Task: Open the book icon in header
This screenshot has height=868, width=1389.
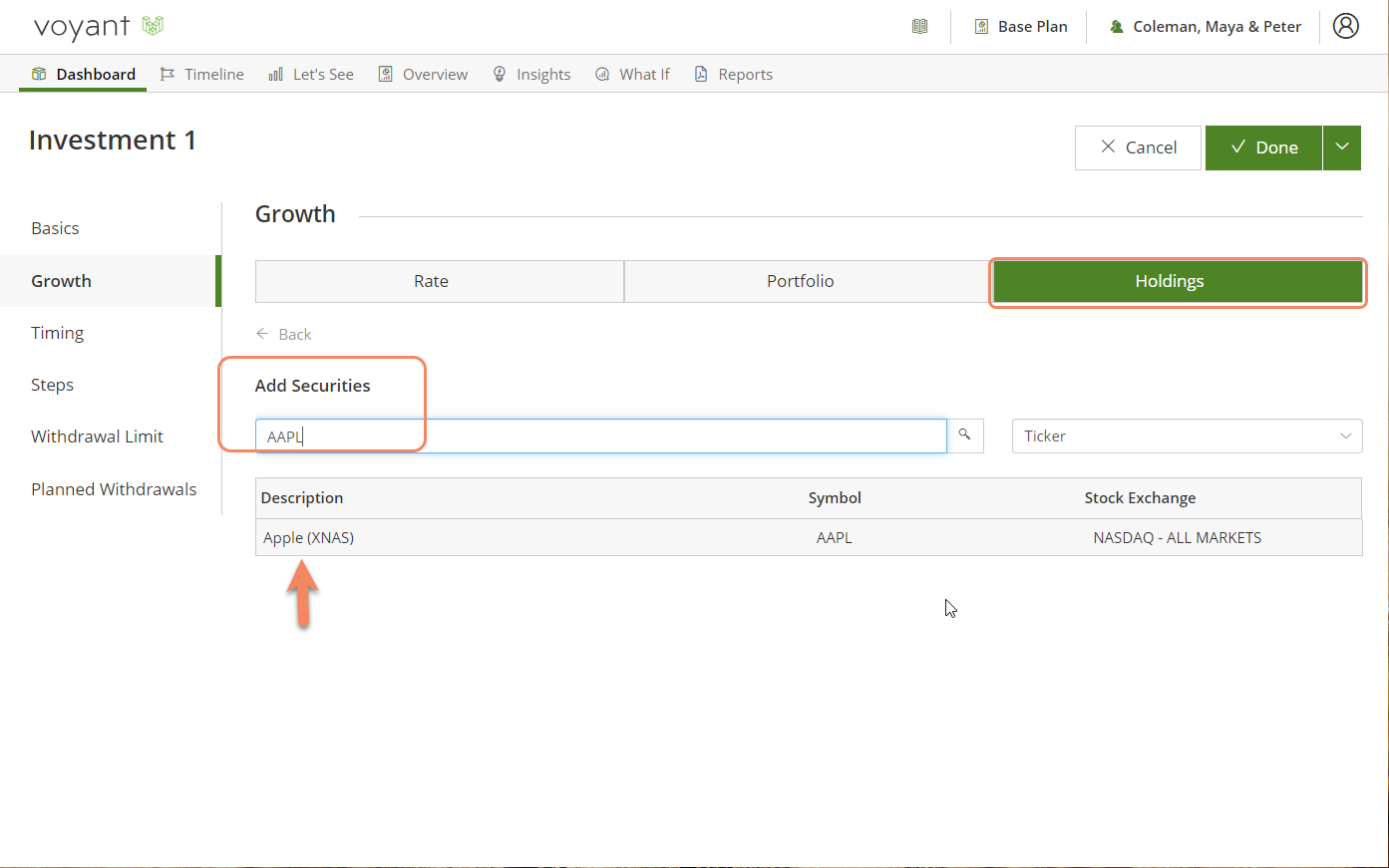Action: [919, 27]
